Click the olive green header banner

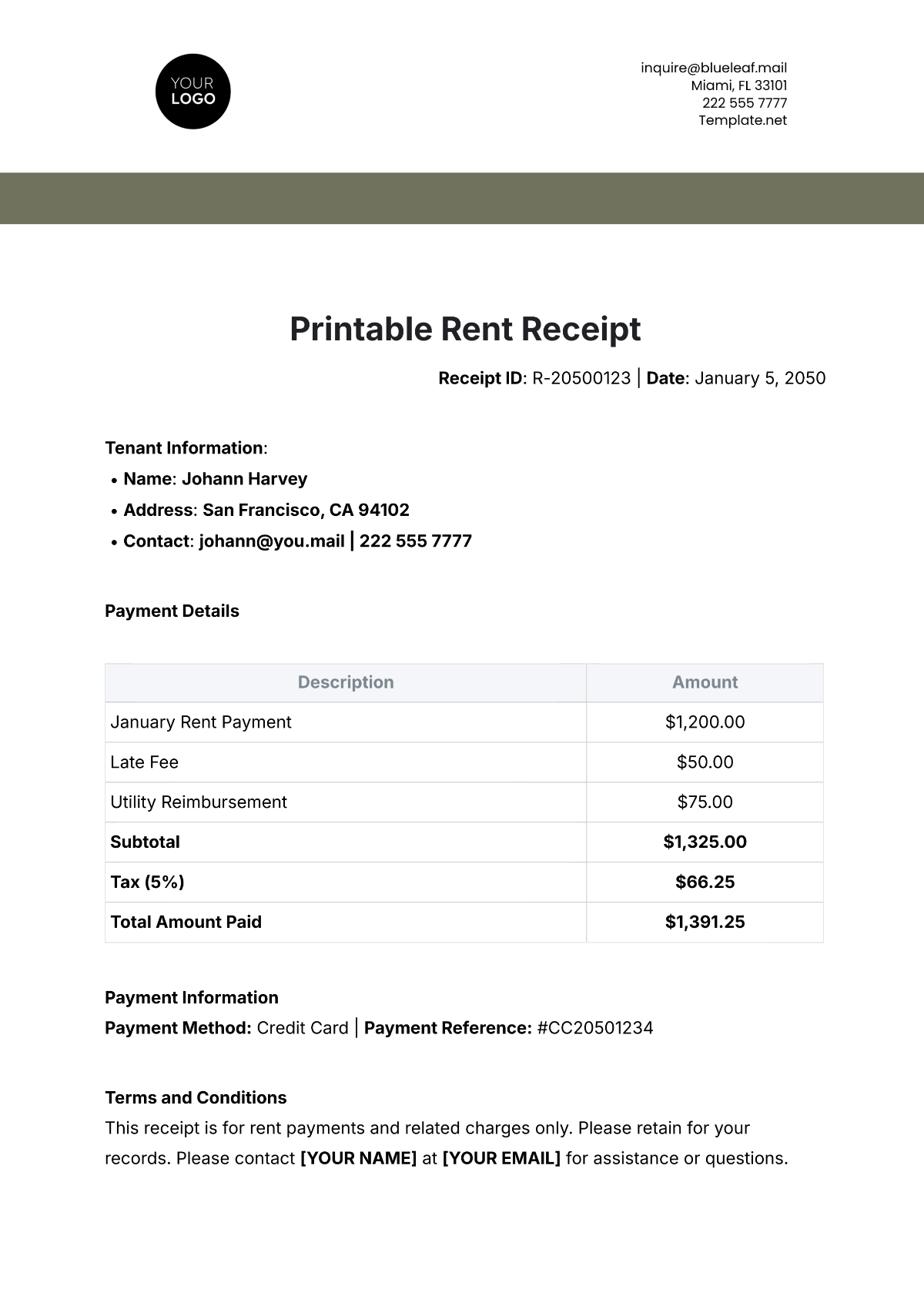[x=462, y=198]
